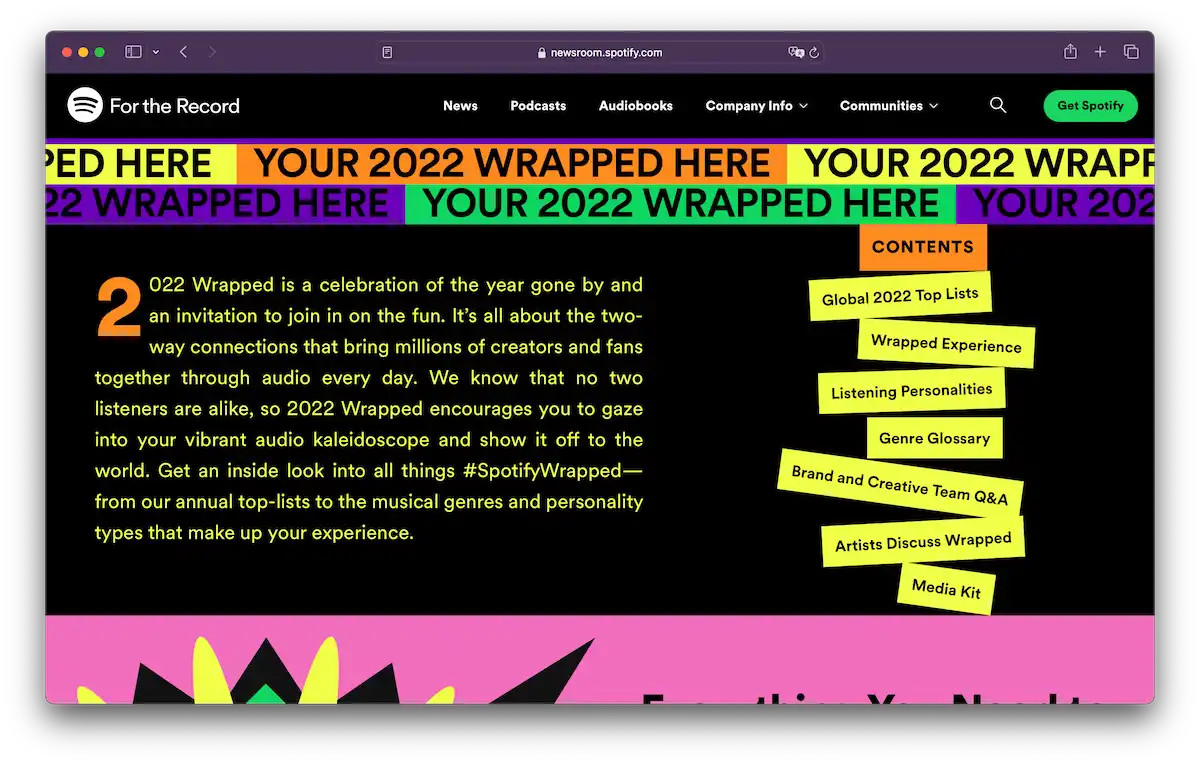Click the green Get Spotify button

(1090, 105)
